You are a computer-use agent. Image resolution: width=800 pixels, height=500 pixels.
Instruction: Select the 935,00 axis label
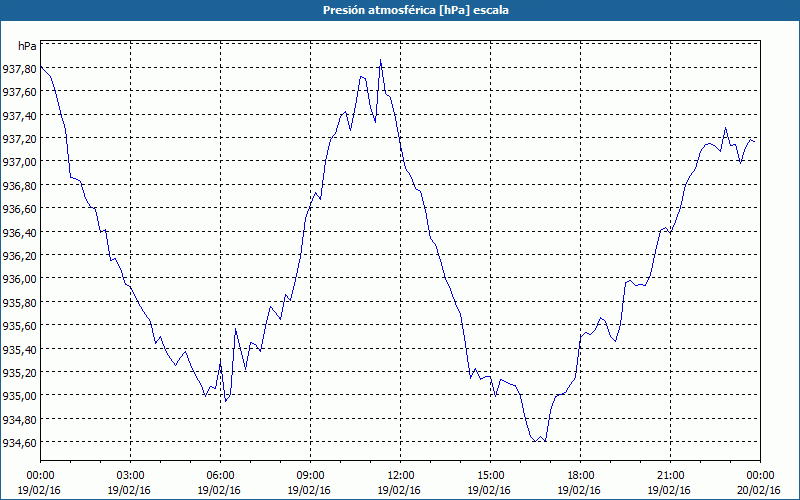tap(19, 395)
